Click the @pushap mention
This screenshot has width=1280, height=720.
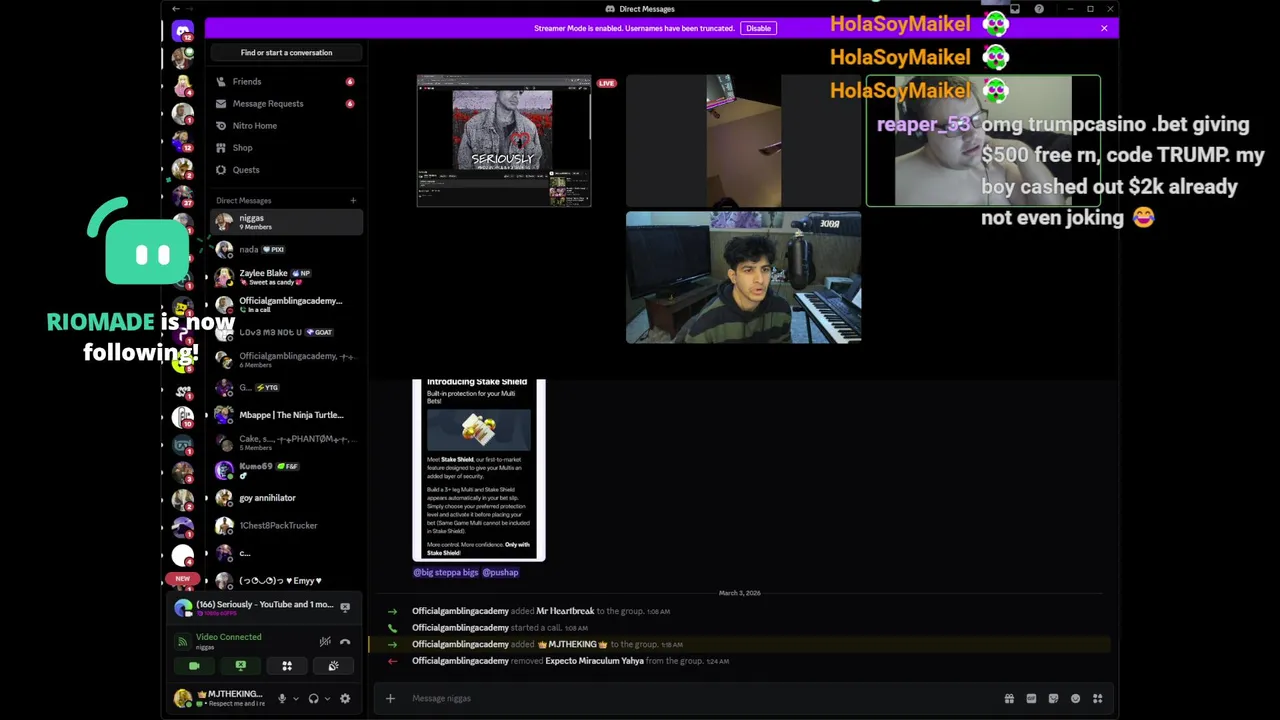(x=500, y=573)
